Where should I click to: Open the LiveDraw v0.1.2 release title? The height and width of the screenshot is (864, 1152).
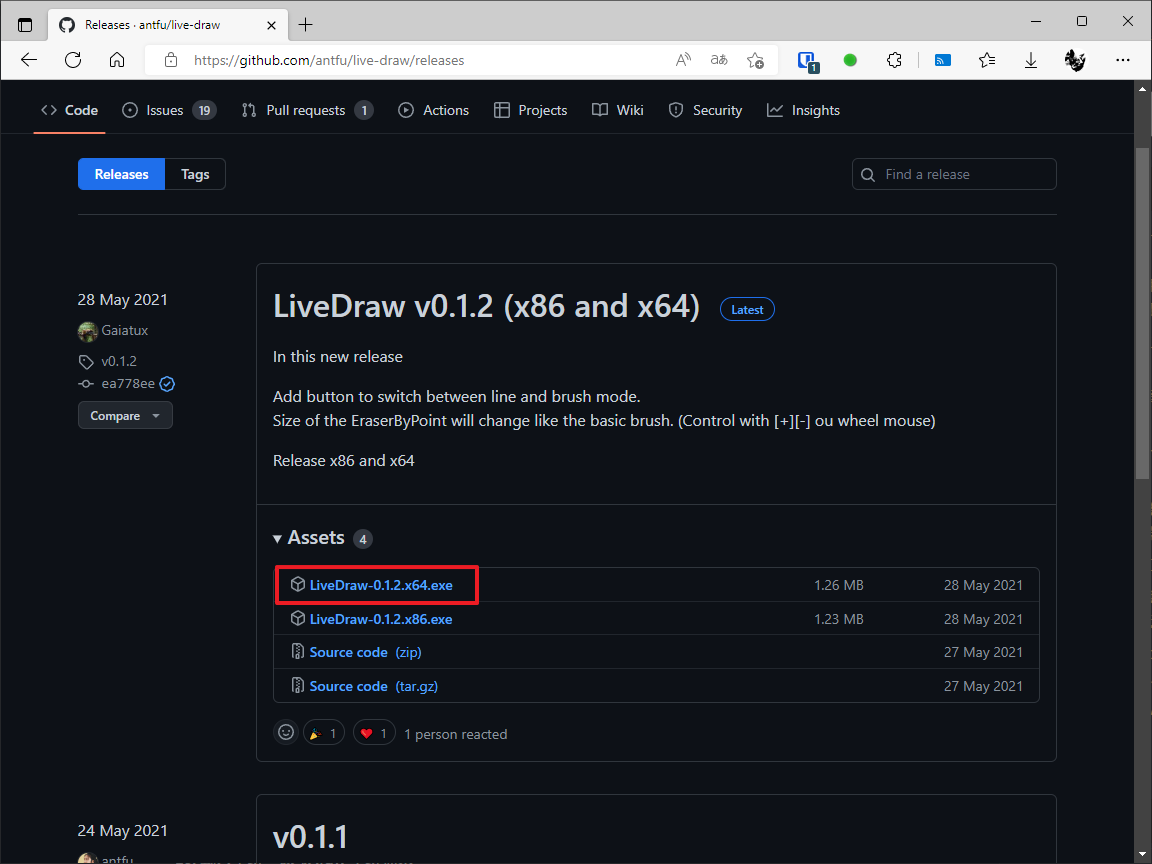pos(486,306)
